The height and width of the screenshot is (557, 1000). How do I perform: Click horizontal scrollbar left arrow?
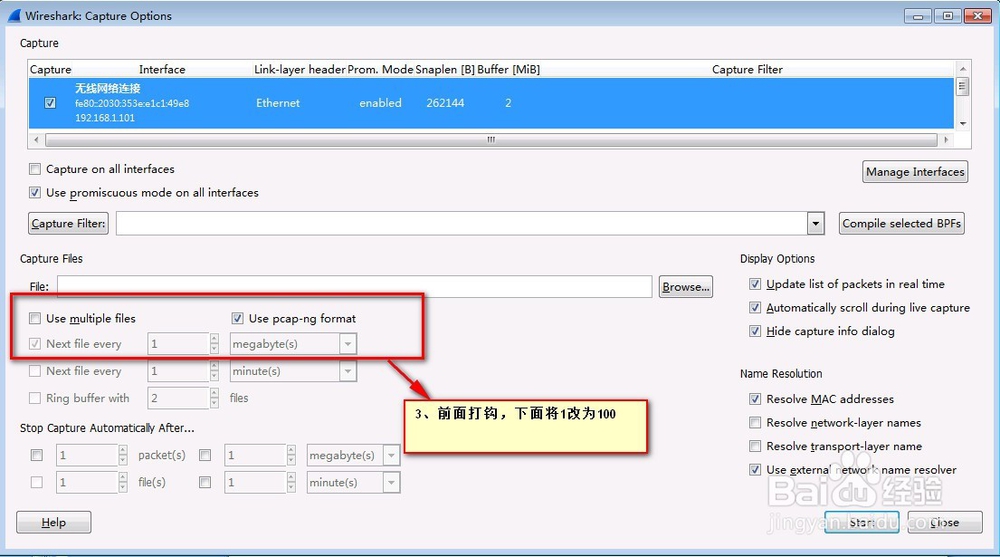[36, 139]
